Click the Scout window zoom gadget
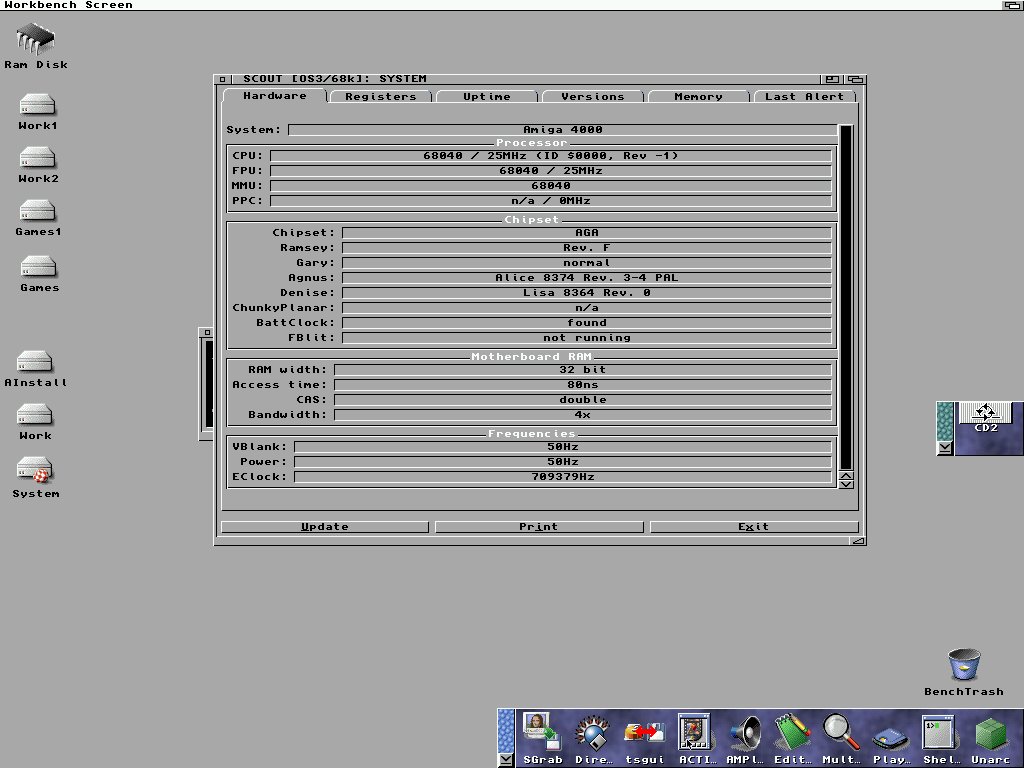1024x768 pixels. (832, 79)
